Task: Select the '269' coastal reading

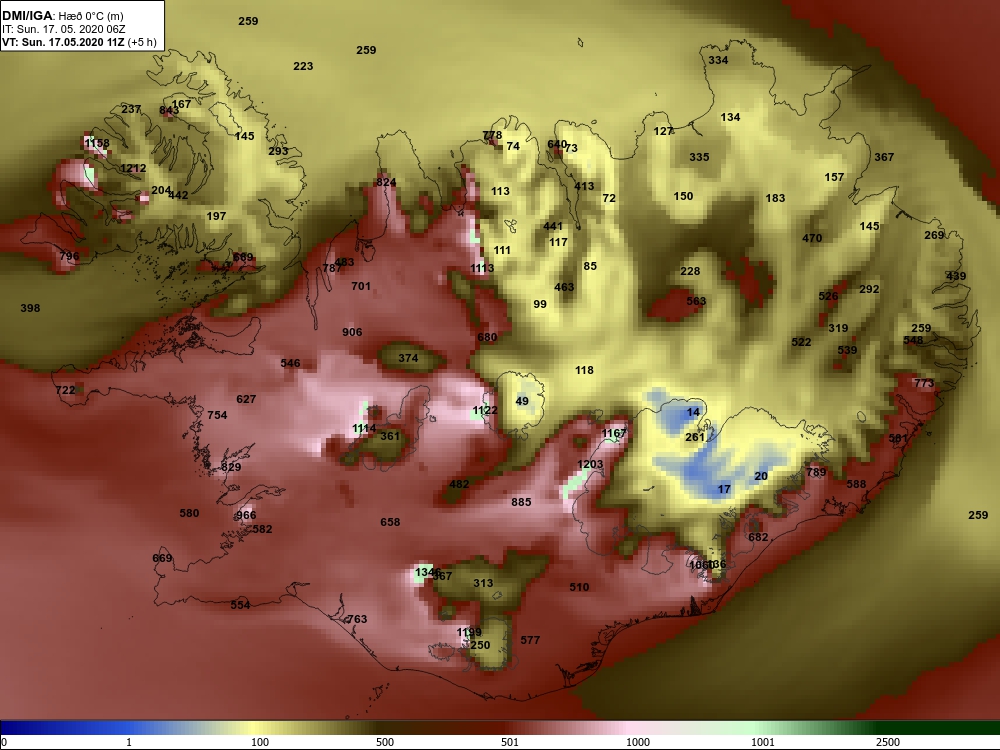Action: coord(934,235)
